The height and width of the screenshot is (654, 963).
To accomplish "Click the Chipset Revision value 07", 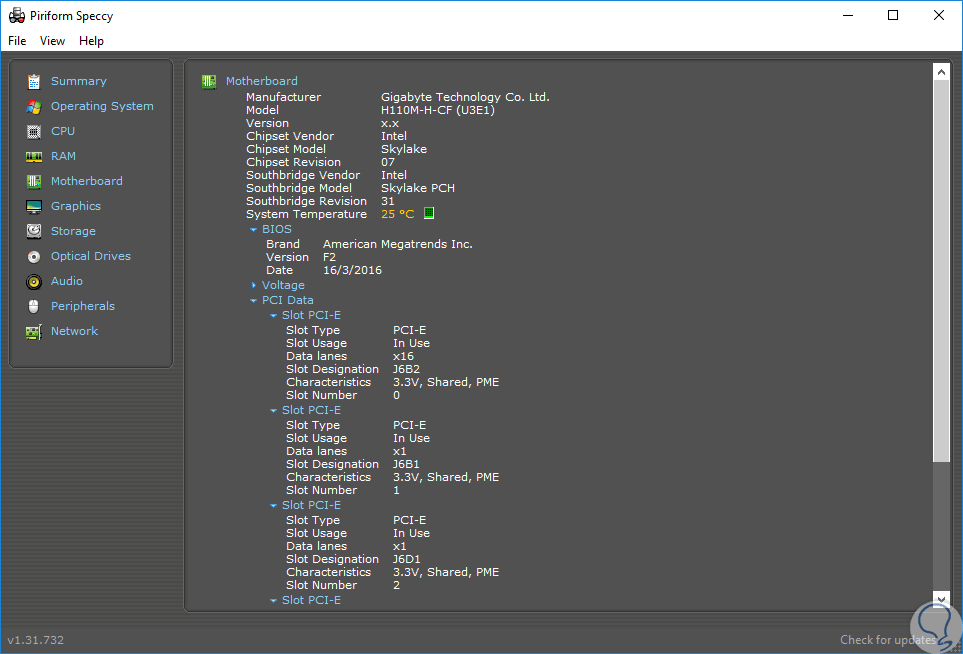I will click(388, 162).
